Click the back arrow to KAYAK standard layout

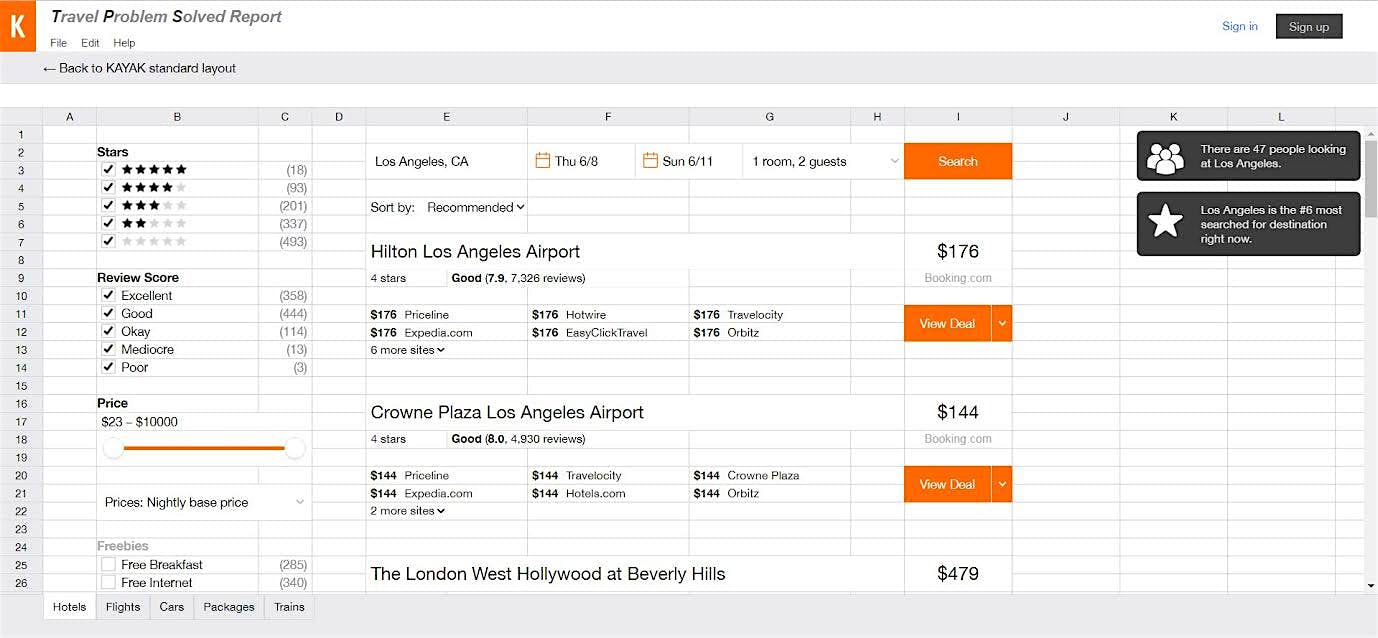[49, 69]
